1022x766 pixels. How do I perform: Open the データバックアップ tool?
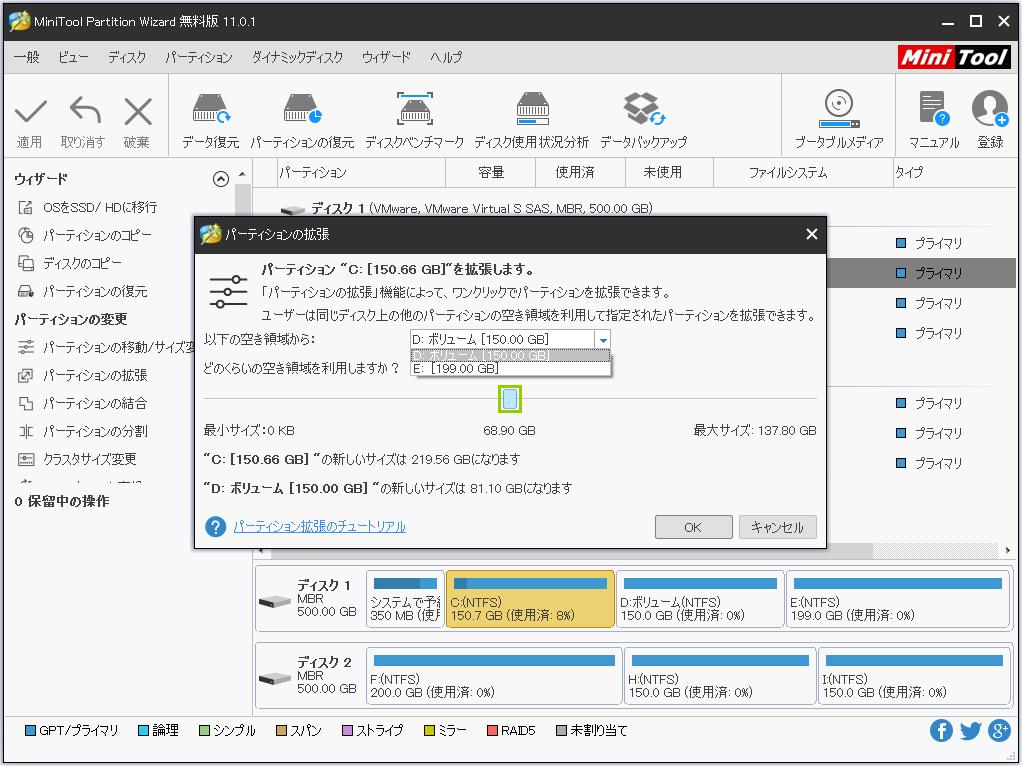click(643, 115)
